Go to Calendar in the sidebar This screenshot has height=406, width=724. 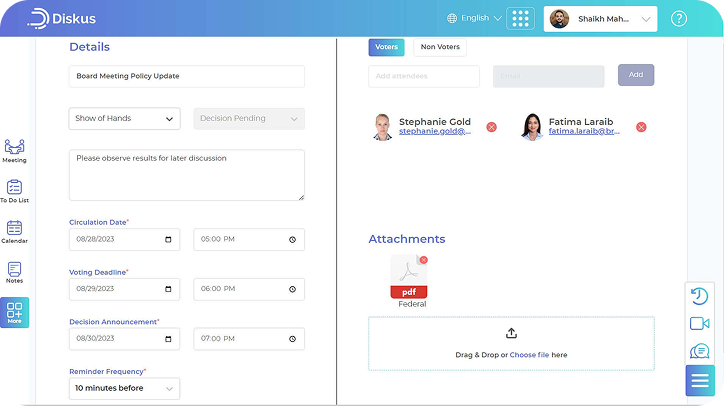point(14,231)
